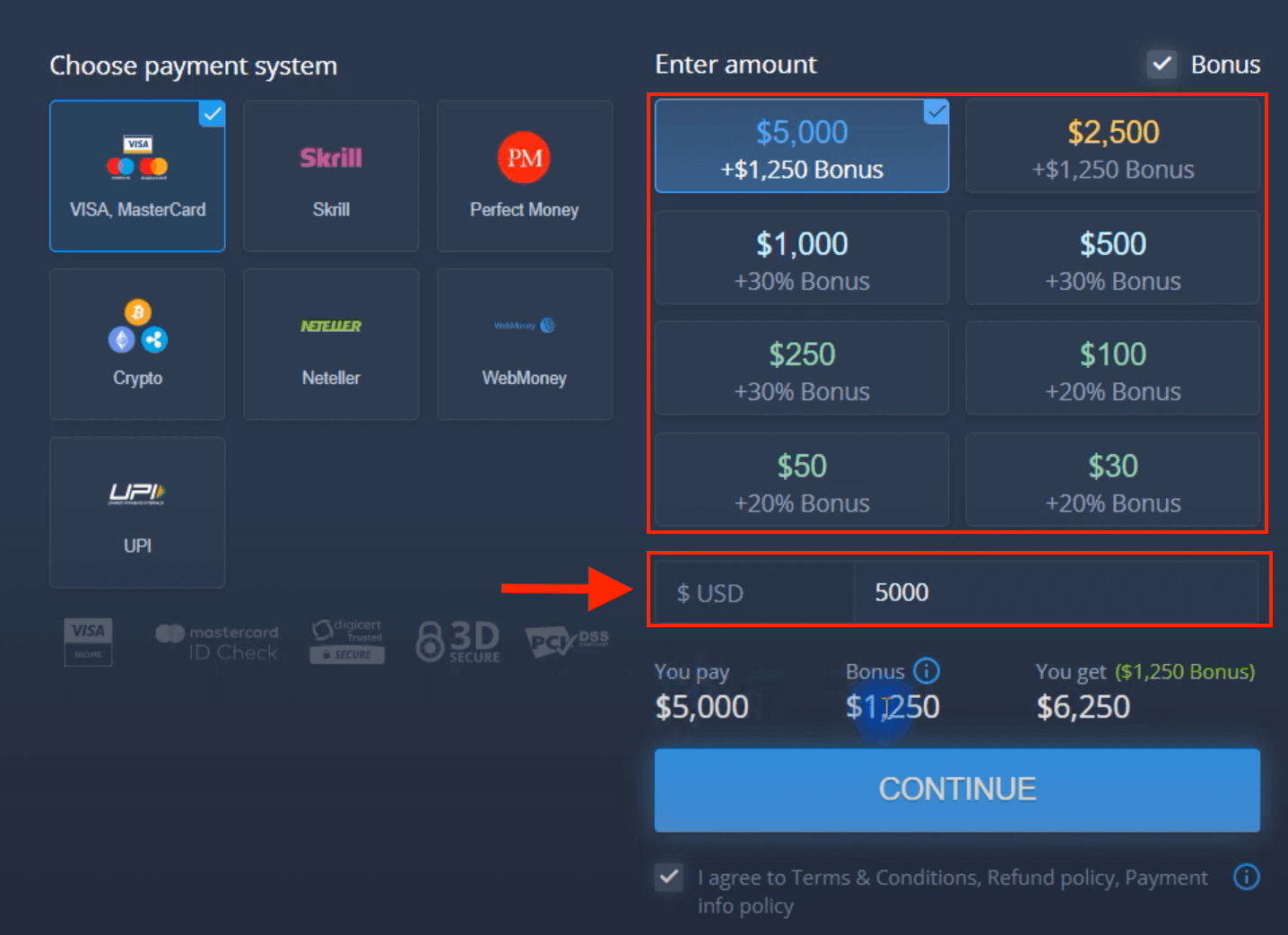Image resolution: width=1288 pixels, height=935 pixels.
Task: Select WebMoney payment option
Action: click(524, 345)
